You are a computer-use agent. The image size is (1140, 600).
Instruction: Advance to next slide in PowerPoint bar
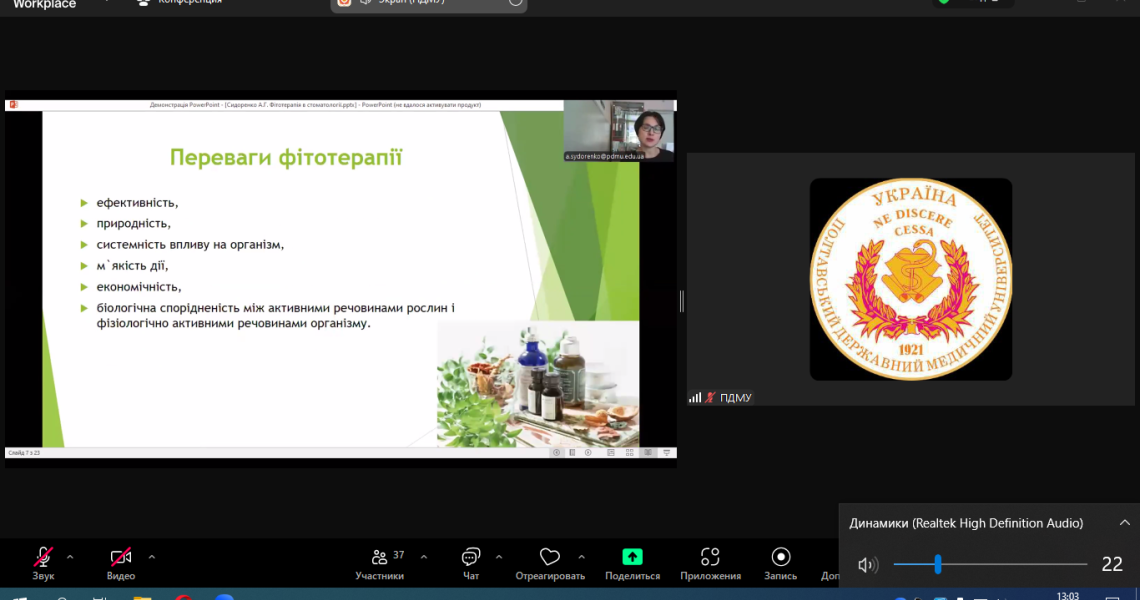(588, 452)
